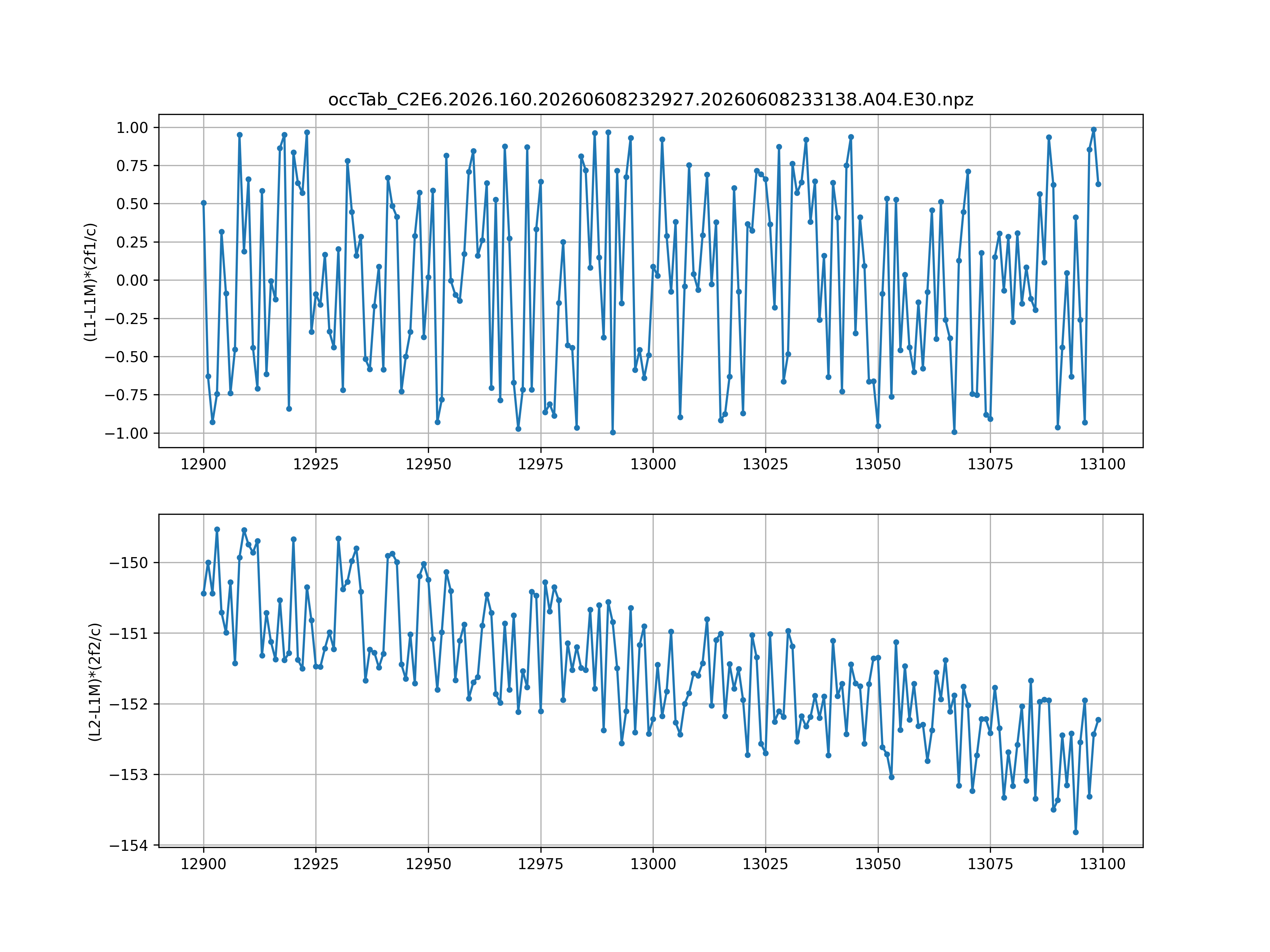Click 12925 on the L2-L1M plot x-axis

[x=316, y=864]
